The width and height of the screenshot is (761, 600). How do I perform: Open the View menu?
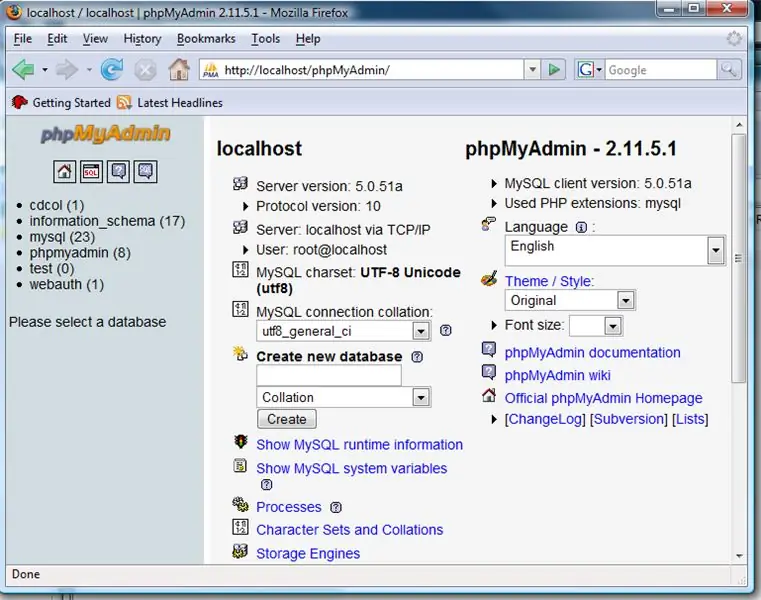[95, 38]
